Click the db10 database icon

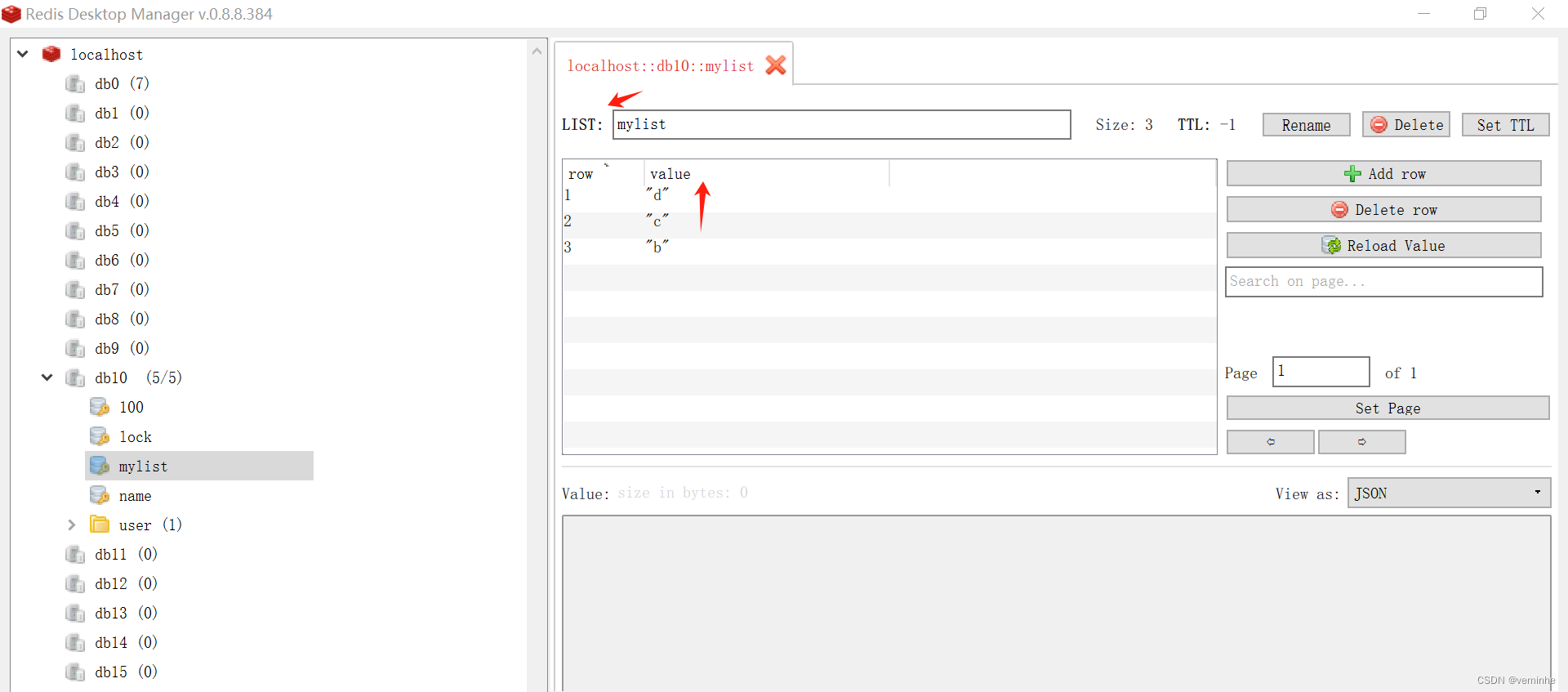[75, 377]
